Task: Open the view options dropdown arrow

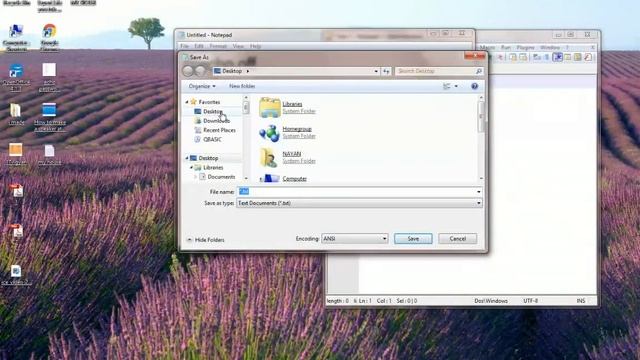Action: coord(456,86)
